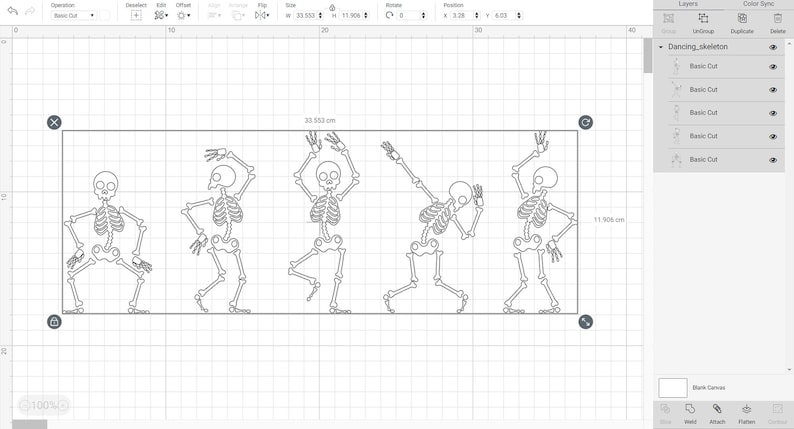Toggle visibility of fourth Basic Cut layer

[x=773, y=136]
